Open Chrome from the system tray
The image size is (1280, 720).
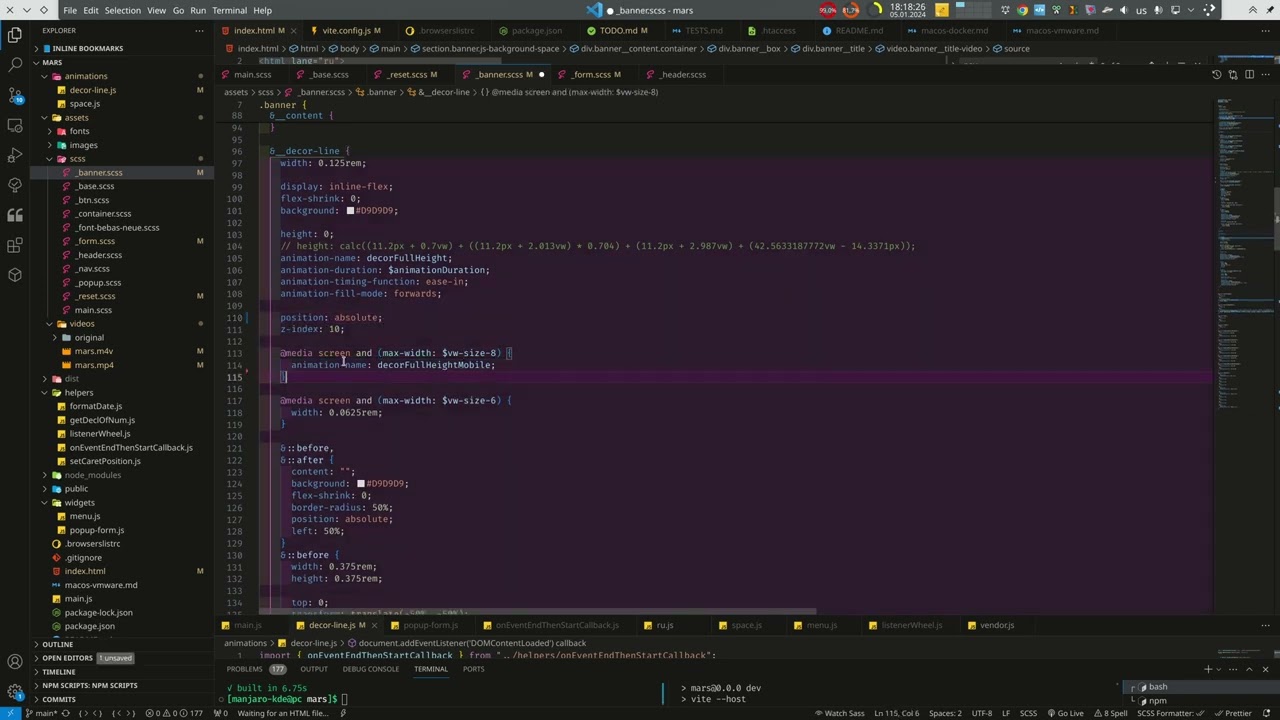tap(1022, 10)
